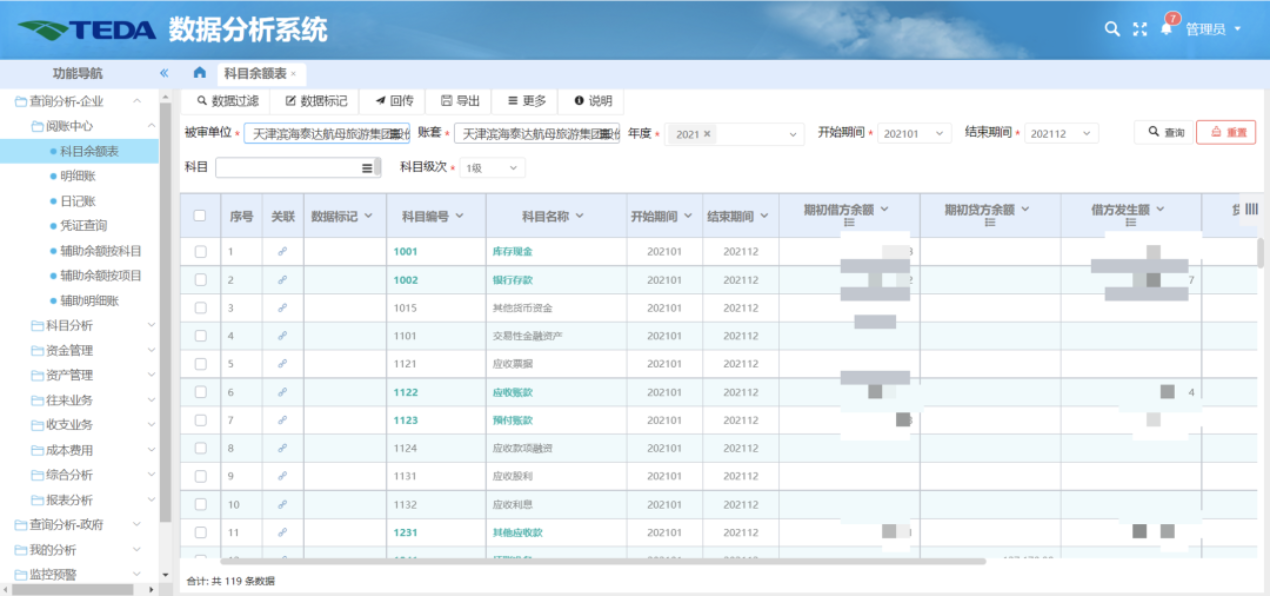Open account link 1001 in 科目编号 column
The height and width of the screenshot is (602, 1272).
[x=405, y=252]
